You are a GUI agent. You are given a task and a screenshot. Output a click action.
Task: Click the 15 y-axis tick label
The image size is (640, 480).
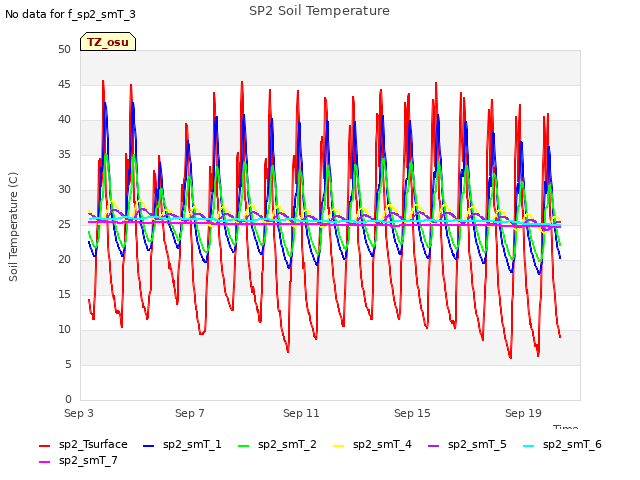coord(64,294)
